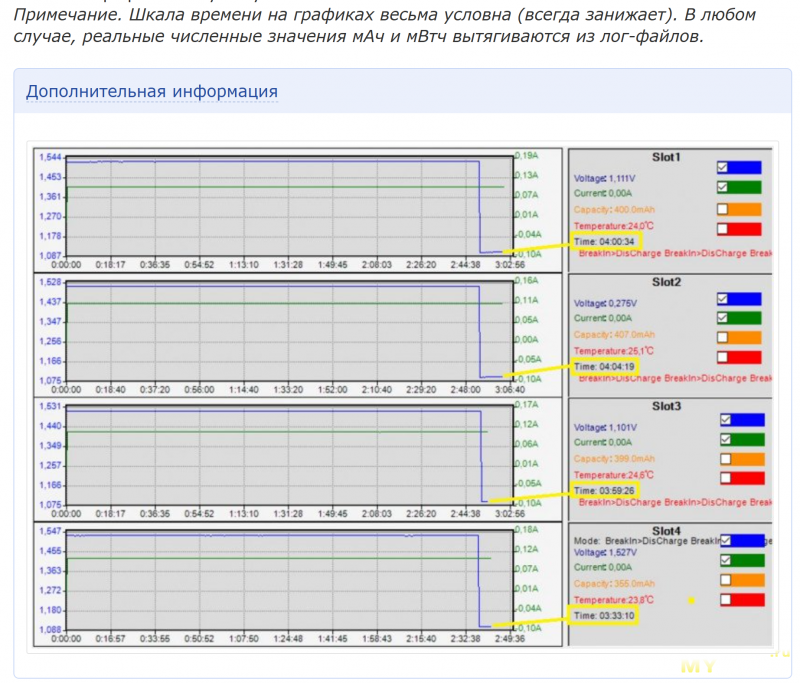800x683 pixels.
Task: Select the Slot2 panel title
Action: pyautogui.click(x=666, y=282)
